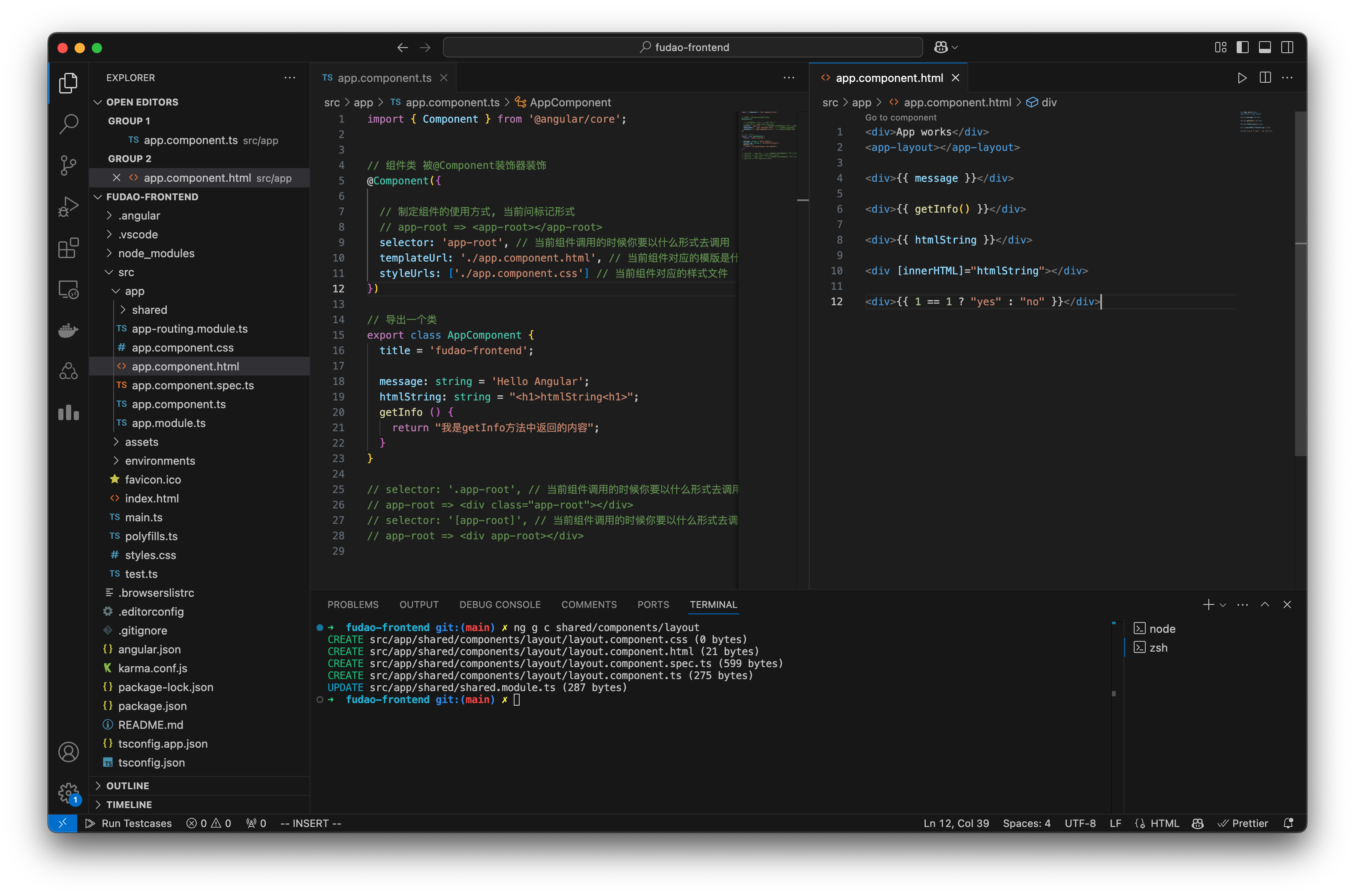Open terminal panel more actions menu
1355x896 pixels.
click(1242, 604)
